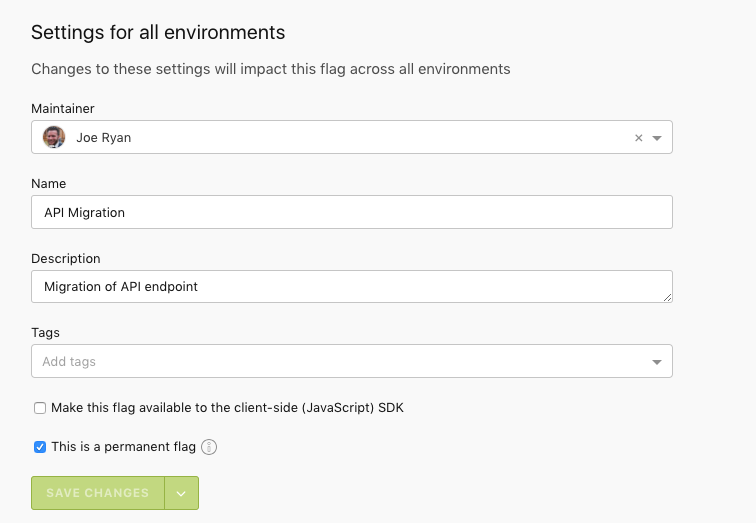Click into the Description text area
This screenshot has height=523, width=756.
(x=351, y=286)
